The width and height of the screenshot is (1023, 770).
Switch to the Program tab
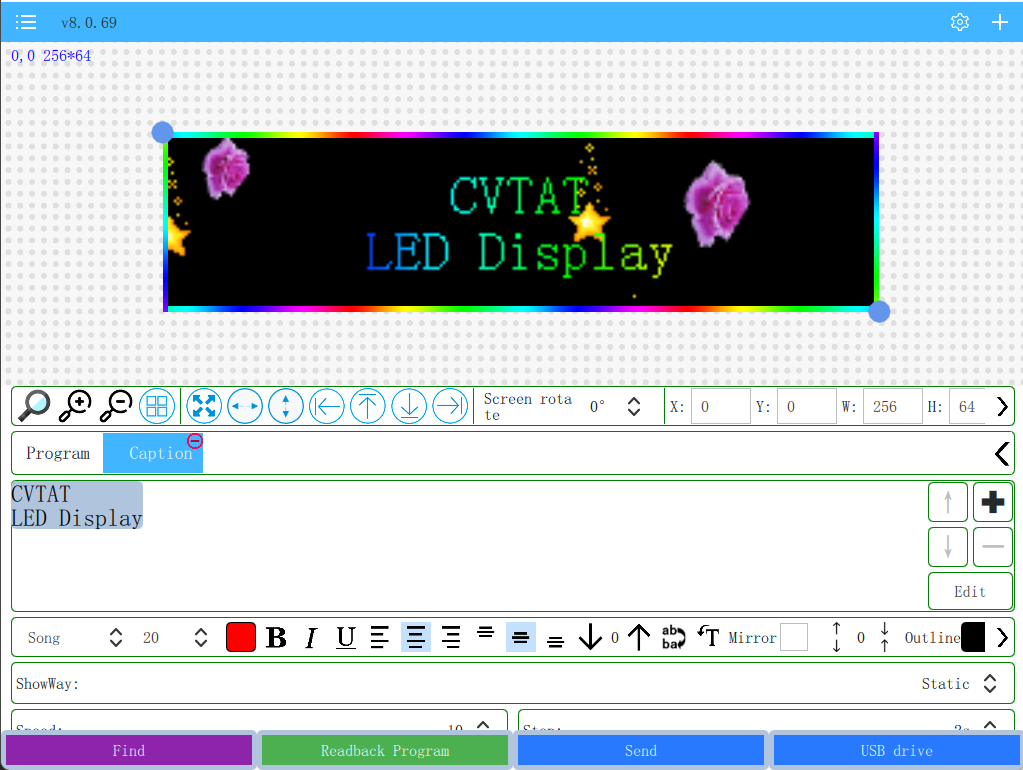pos(57,453)
